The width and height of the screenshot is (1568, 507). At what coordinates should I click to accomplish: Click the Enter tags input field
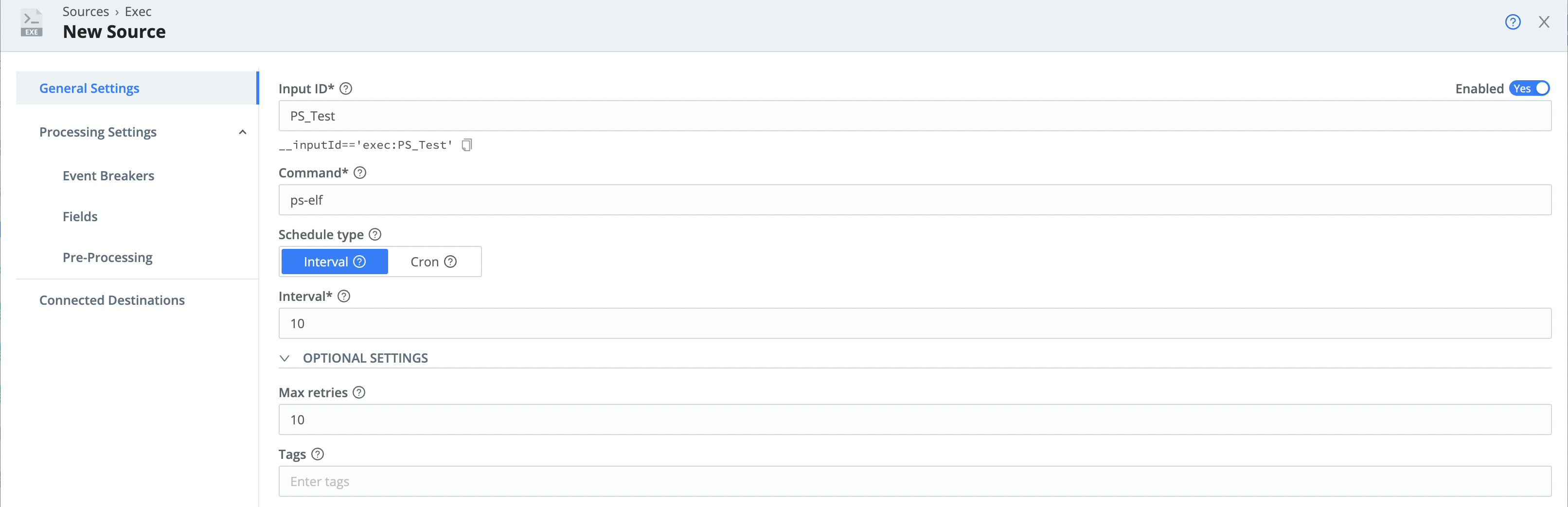point(548,481)
